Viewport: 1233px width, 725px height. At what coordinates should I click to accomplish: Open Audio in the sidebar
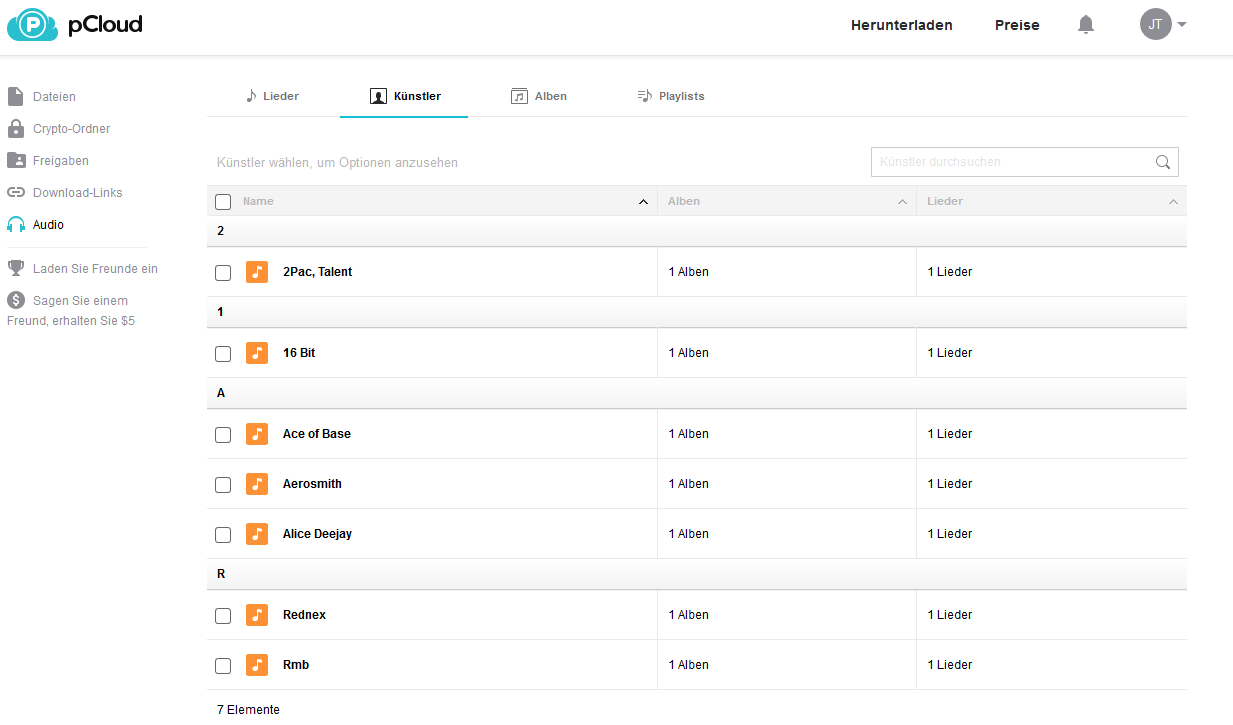click(48, 225)
